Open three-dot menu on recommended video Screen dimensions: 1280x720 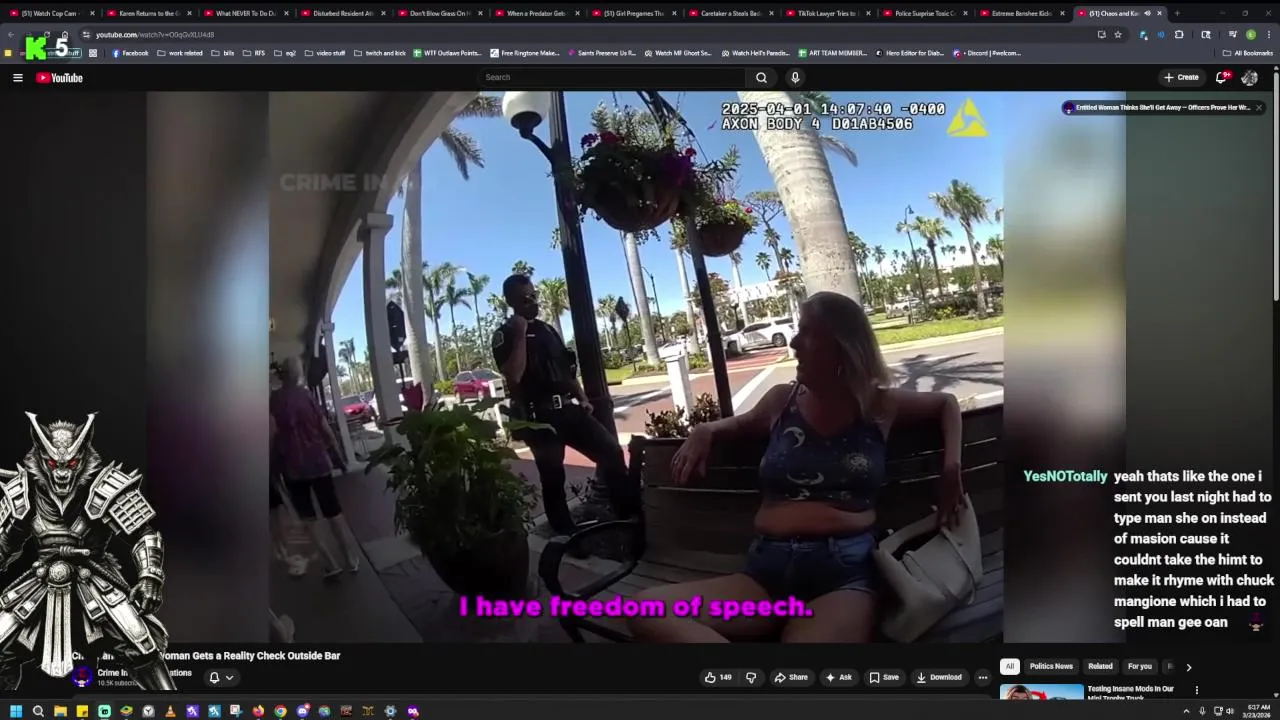coord(1196,690)
